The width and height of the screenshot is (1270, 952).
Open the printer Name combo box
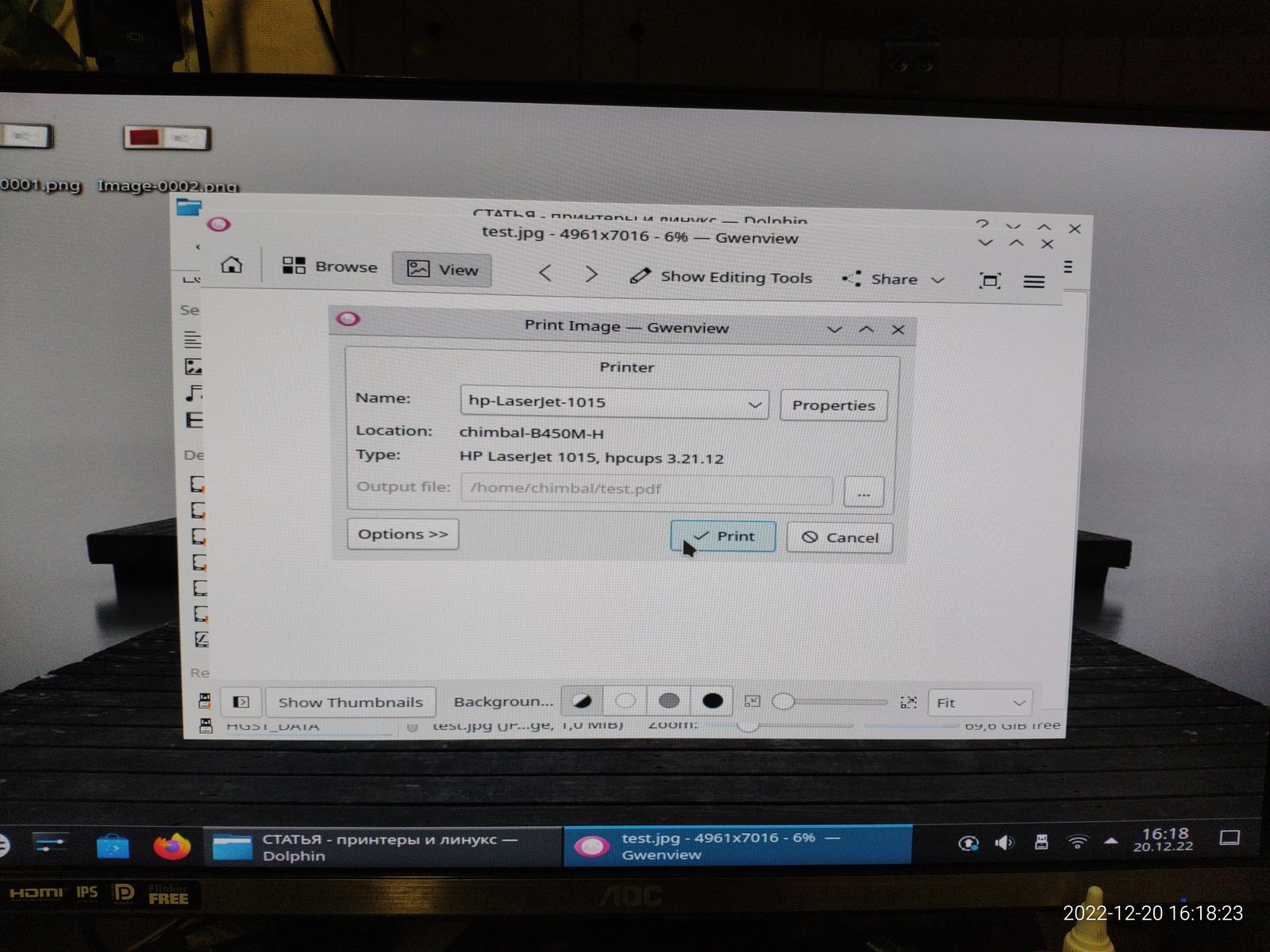tap(614, 402)
